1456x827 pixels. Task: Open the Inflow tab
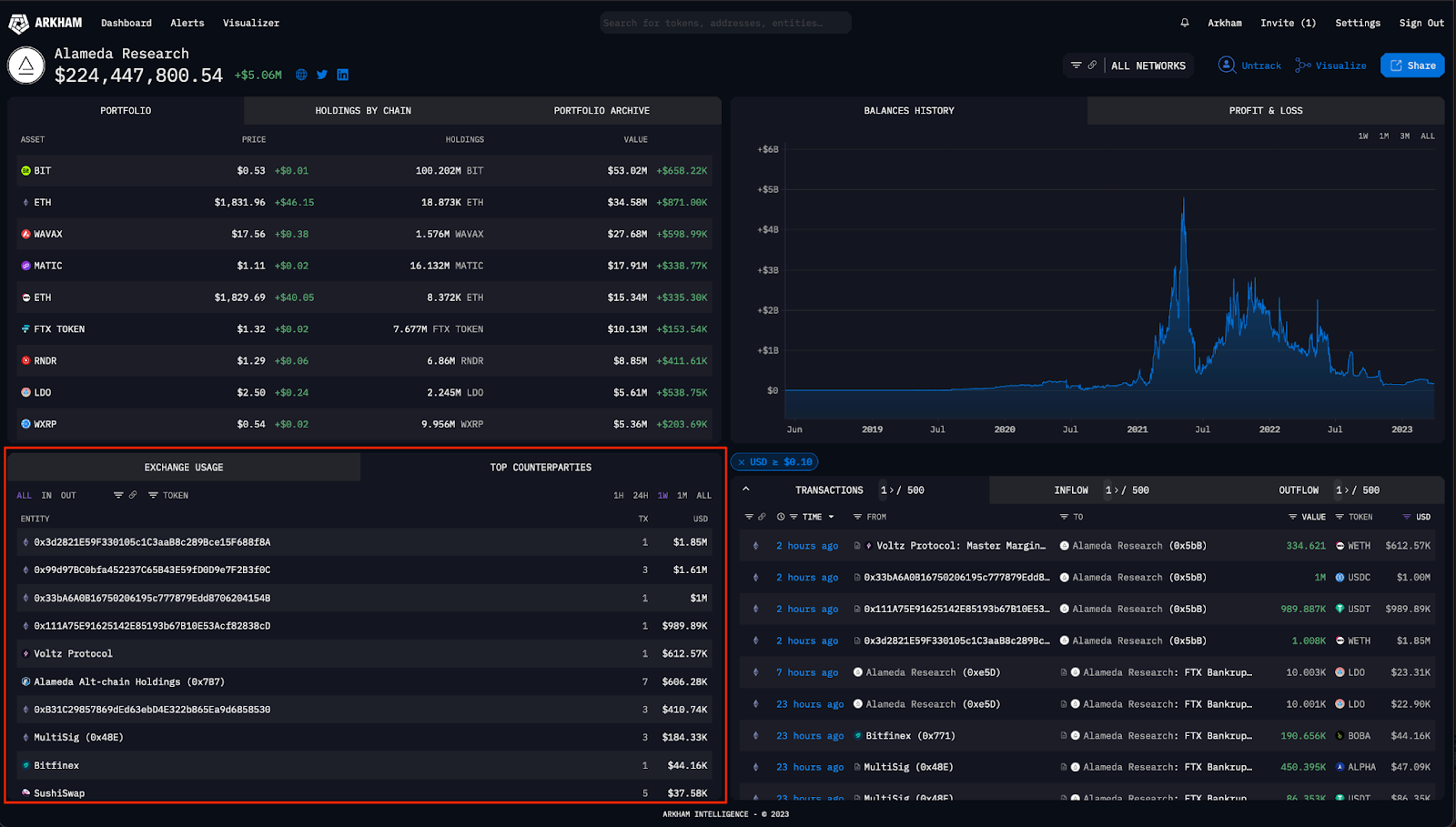(x=1071, y=490)
